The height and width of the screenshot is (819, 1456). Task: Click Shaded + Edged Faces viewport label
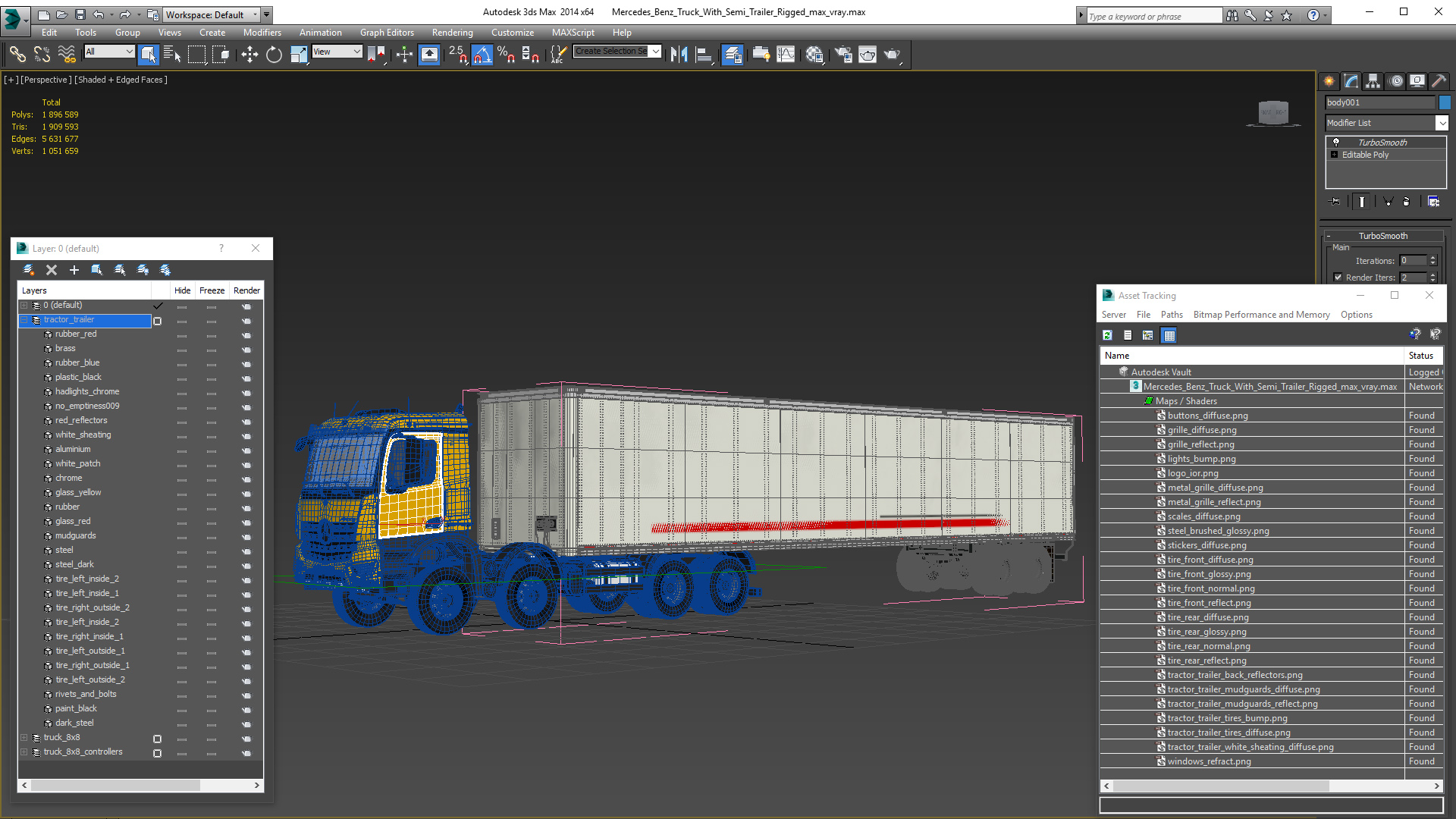[121, 80]
